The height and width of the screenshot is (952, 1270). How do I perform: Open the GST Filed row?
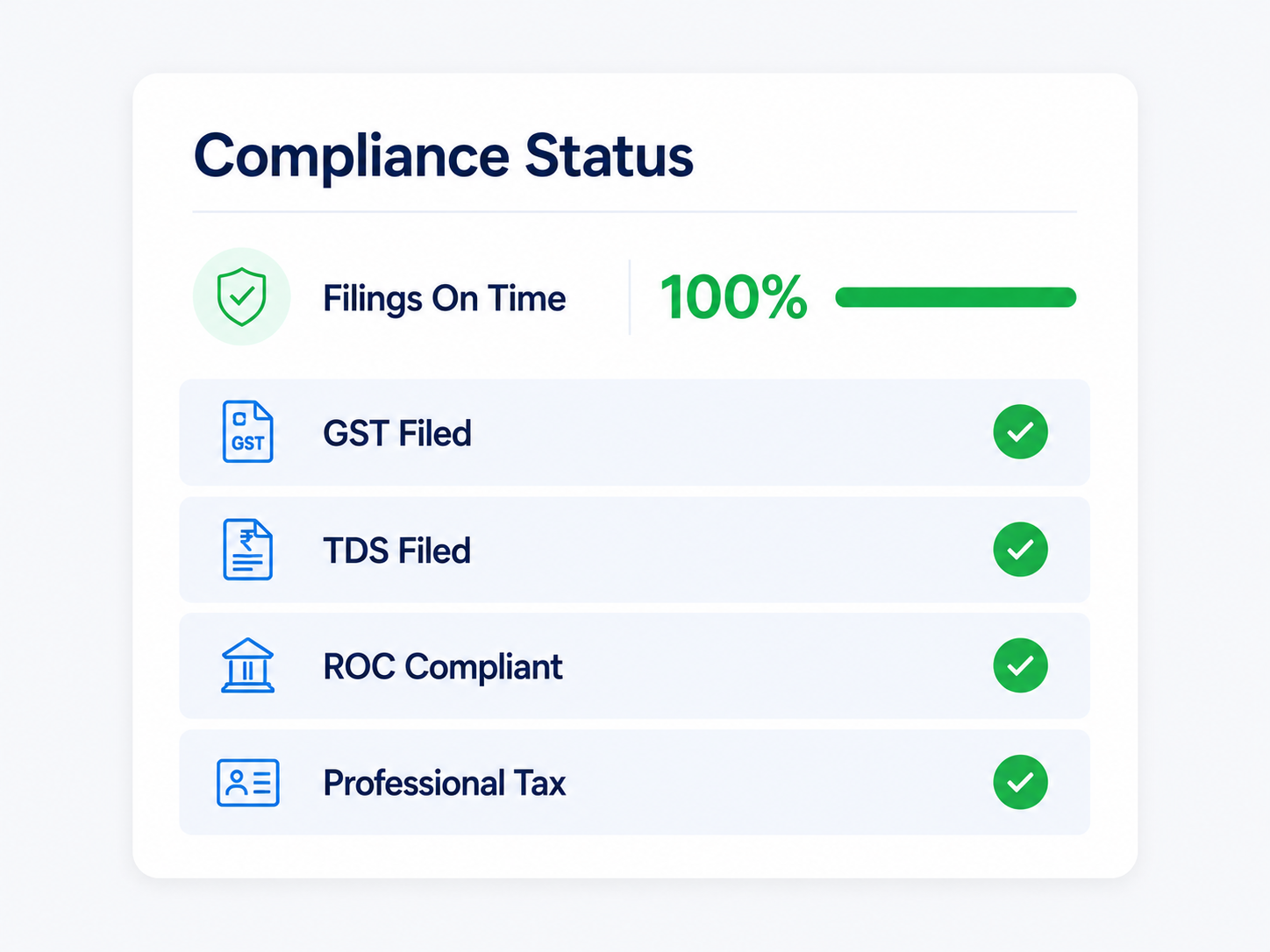pos(634,432)
